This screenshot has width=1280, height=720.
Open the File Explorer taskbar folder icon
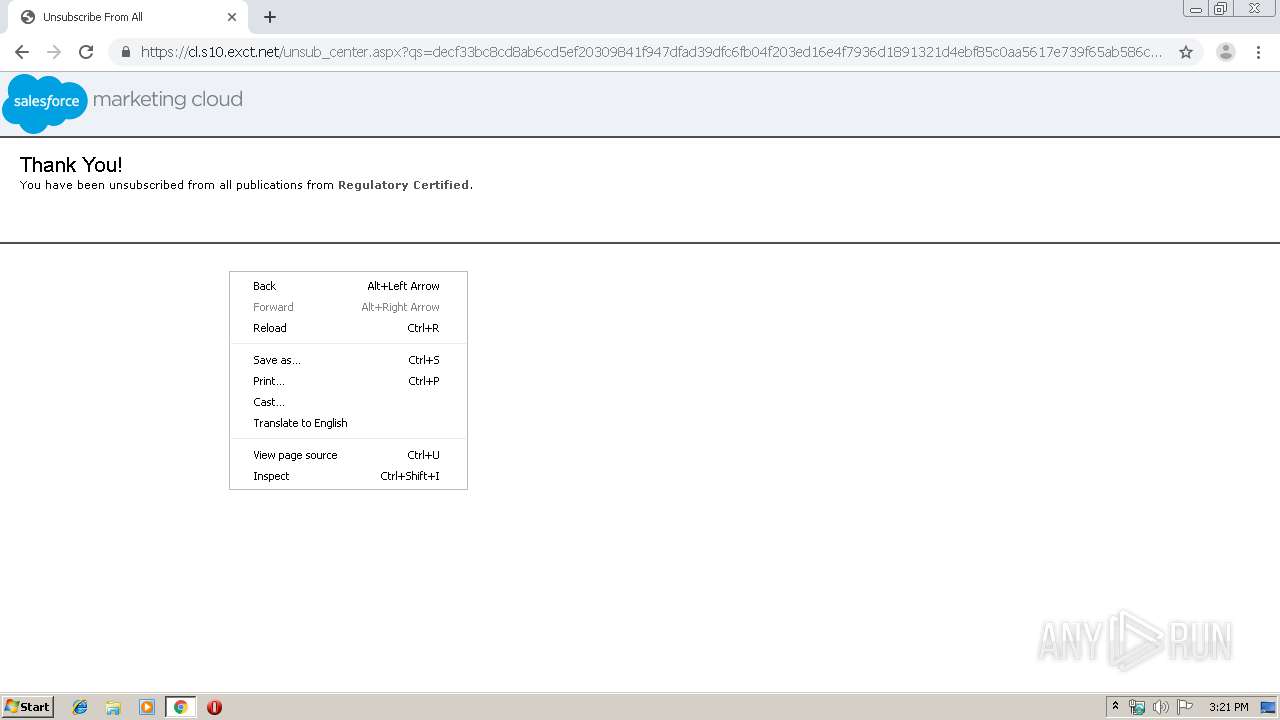tap(113, 707)
